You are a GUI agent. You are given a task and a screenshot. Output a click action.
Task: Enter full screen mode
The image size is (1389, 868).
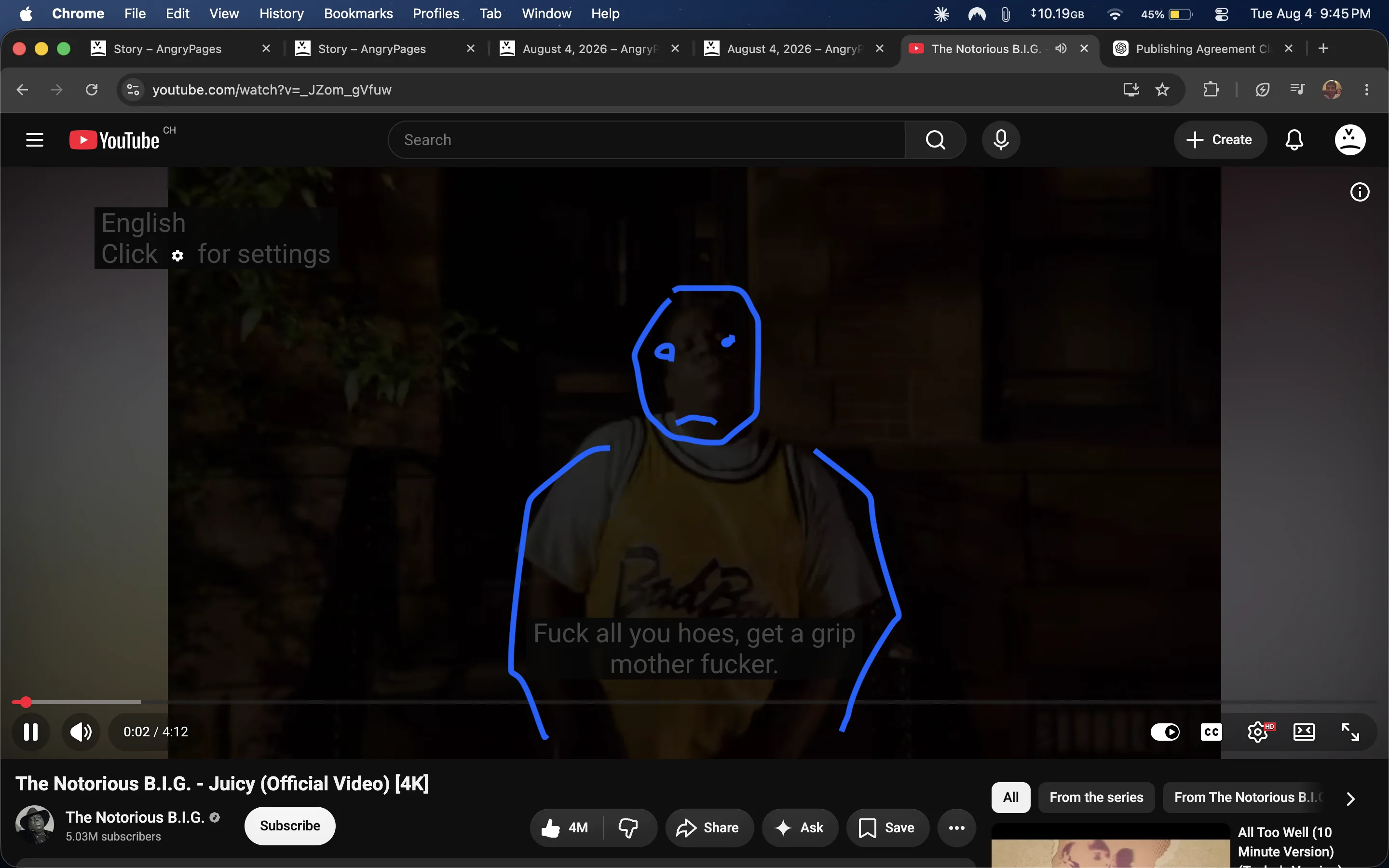point(1350,732)
